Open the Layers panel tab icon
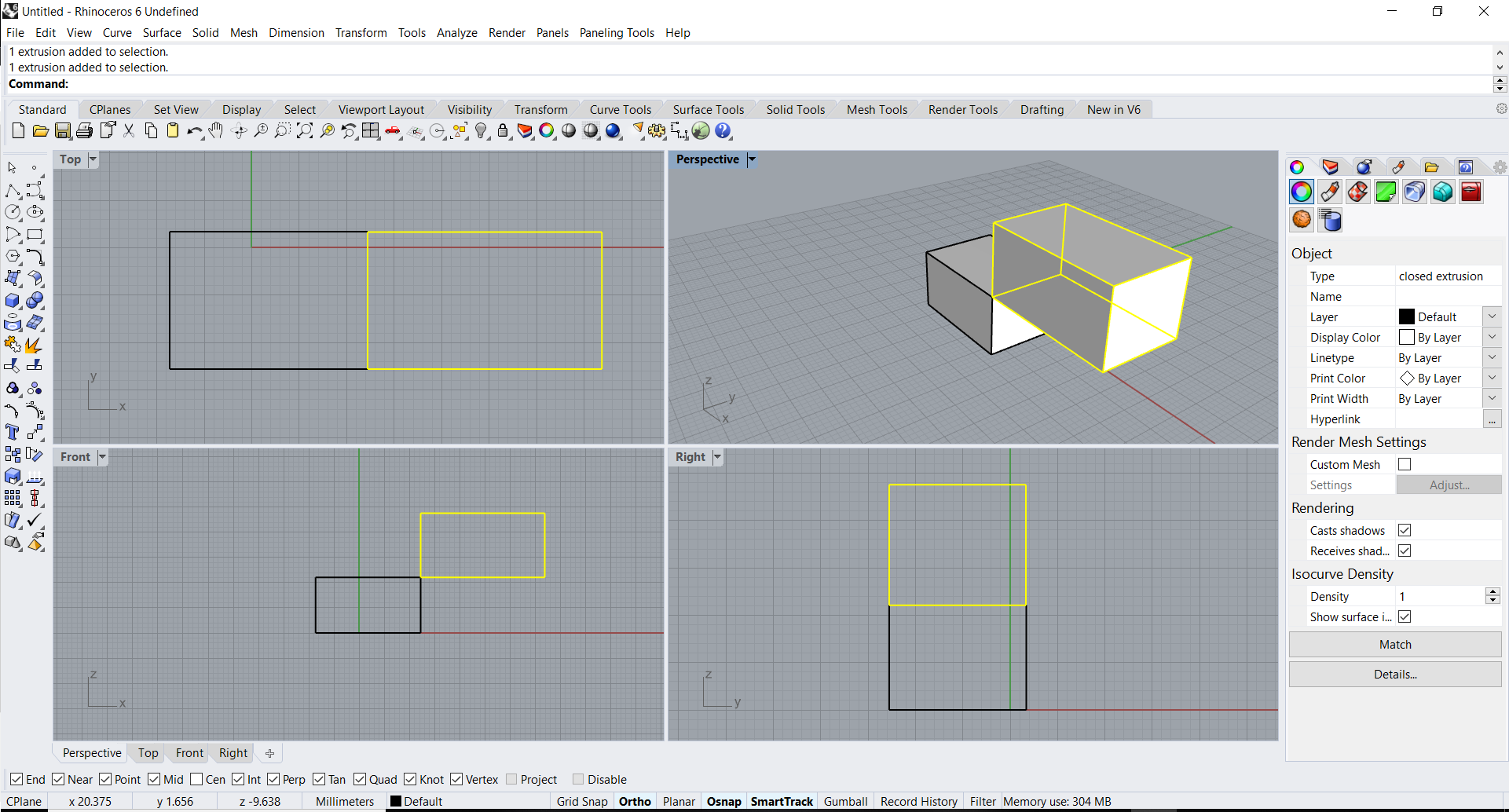 [x=1329, y=167]
